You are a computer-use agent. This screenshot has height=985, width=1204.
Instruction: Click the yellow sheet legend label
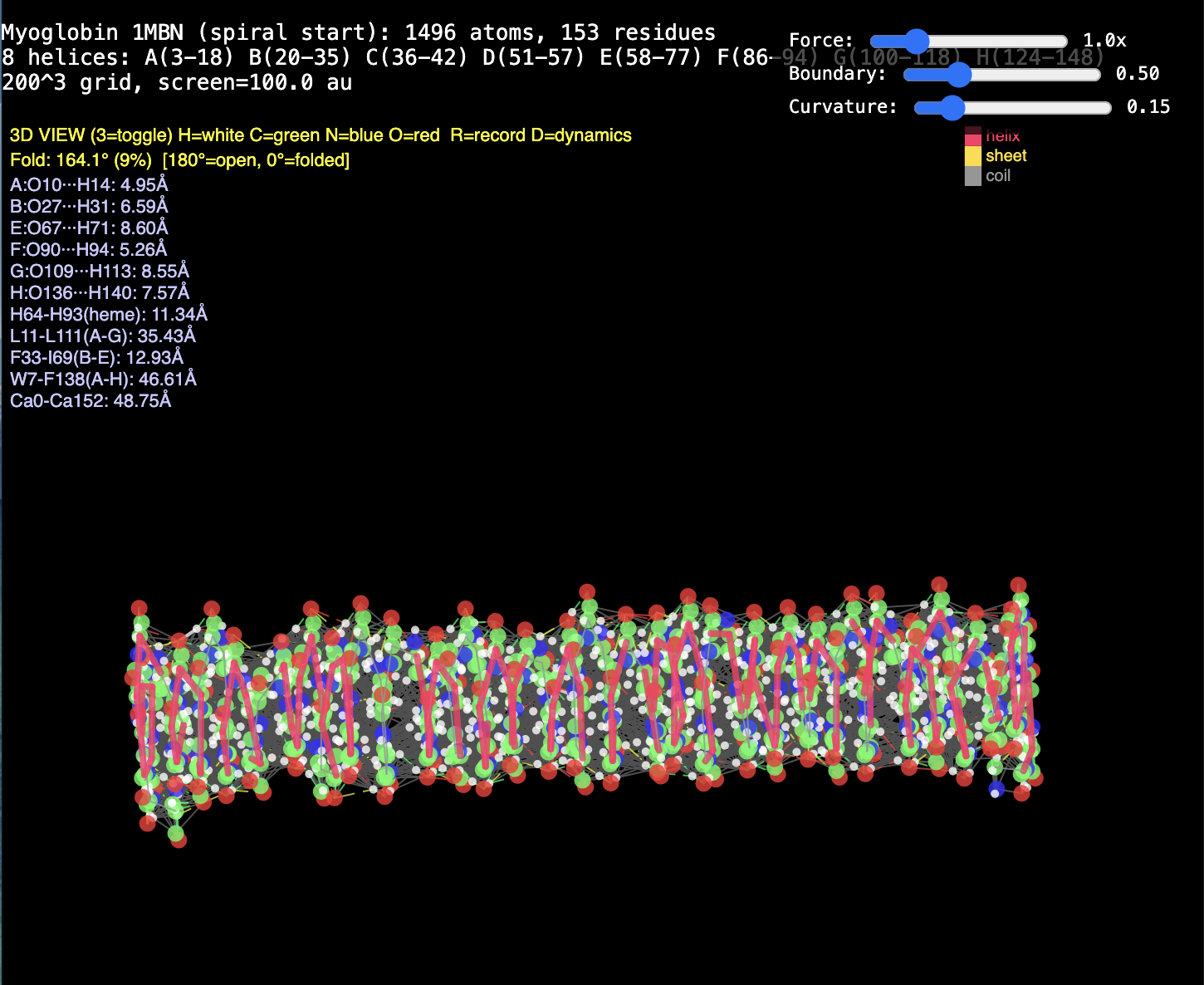(x=1006, y=156)
